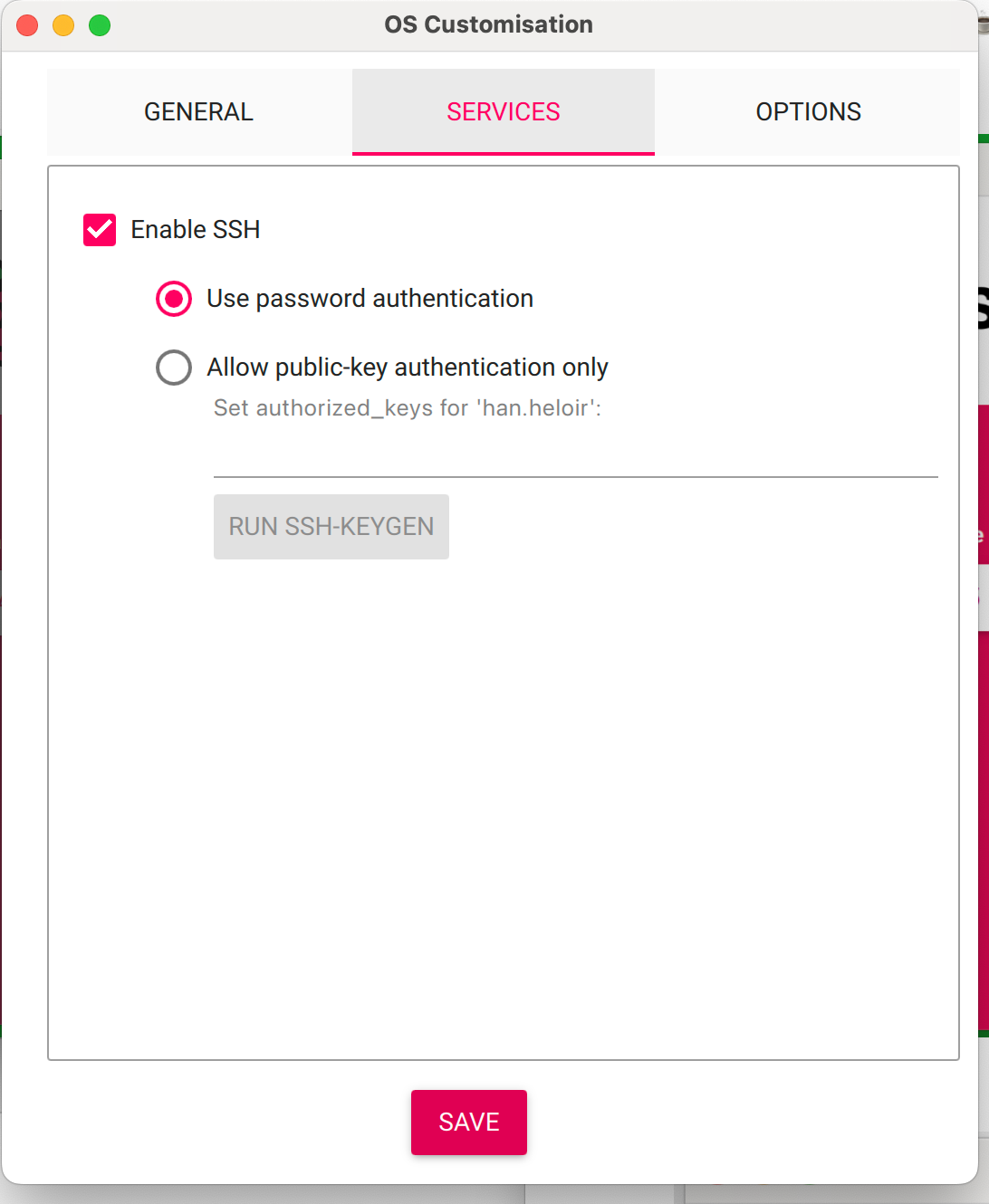Switch to the GENERAL tab
The image size is (989, 1204).
point(198,111)
